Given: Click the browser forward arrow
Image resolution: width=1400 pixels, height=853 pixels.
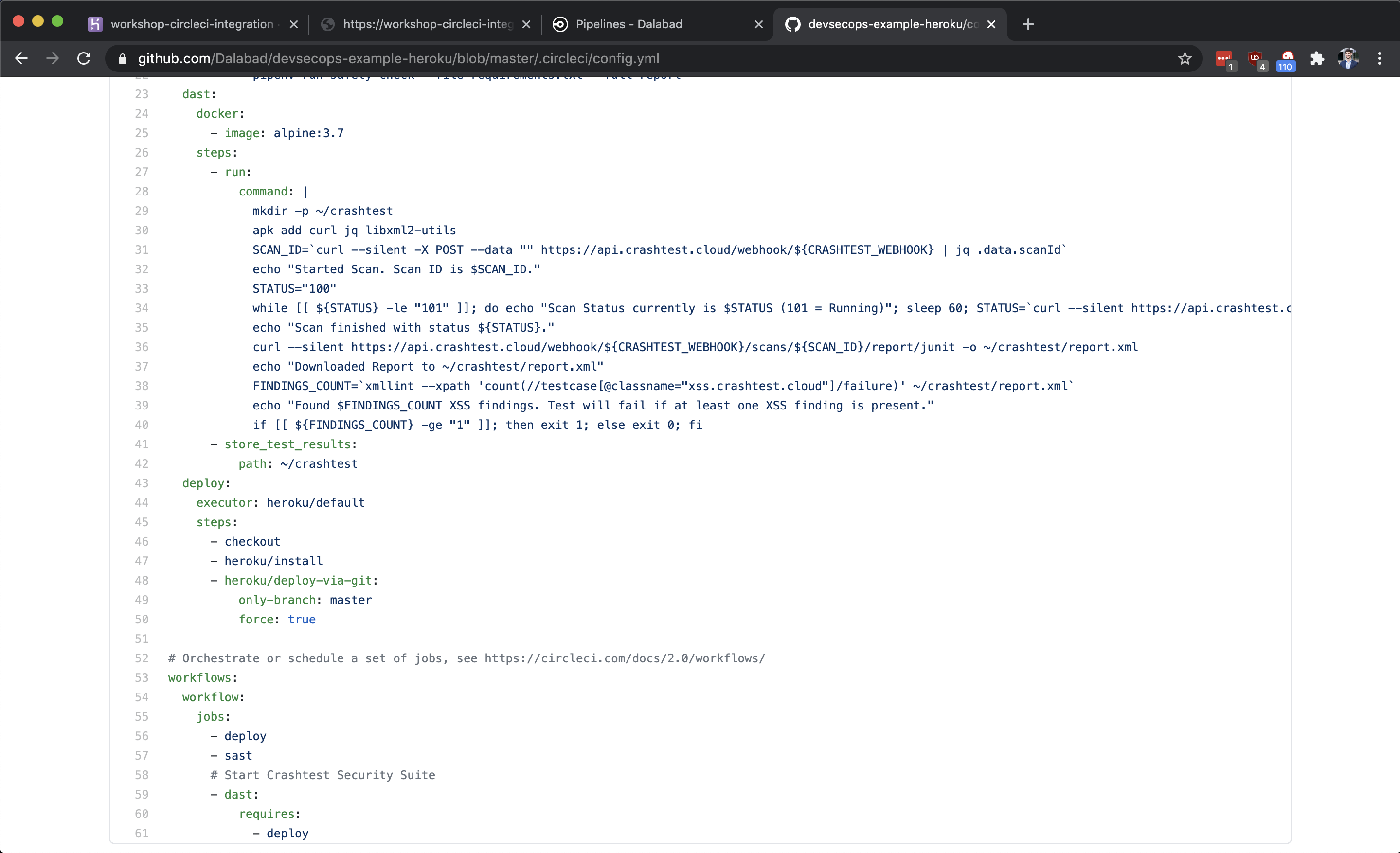Looking at the screenshot, I should [52, 58].
